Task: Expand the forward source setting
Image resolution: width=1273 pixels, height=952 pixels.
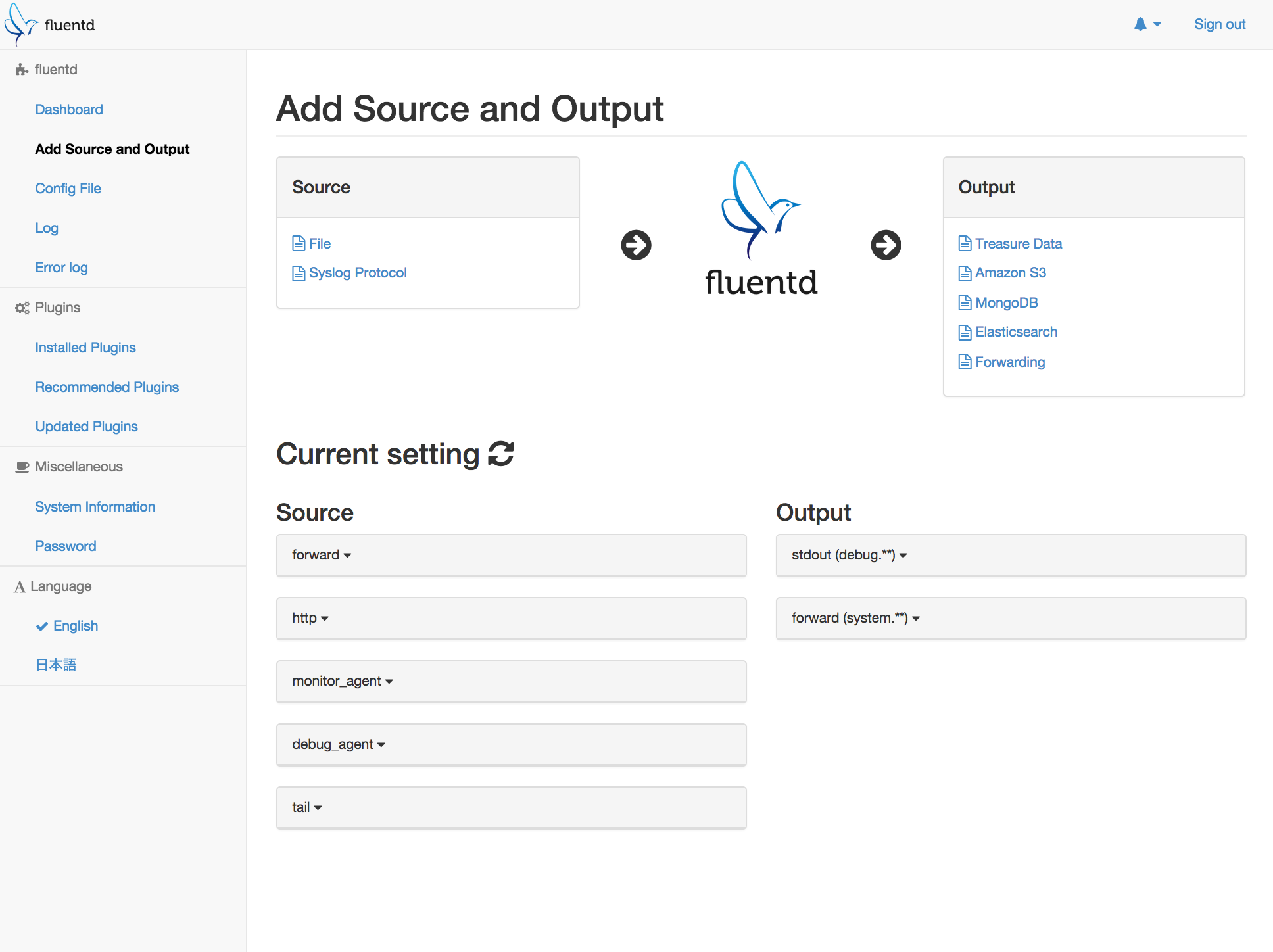Action: coord(322,555)
